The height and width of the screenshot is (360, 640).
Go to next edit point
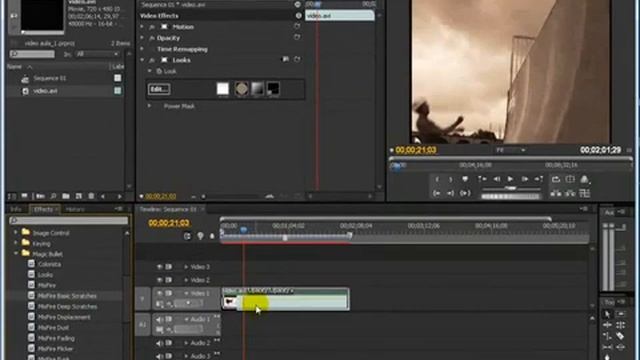click(539, 179)
